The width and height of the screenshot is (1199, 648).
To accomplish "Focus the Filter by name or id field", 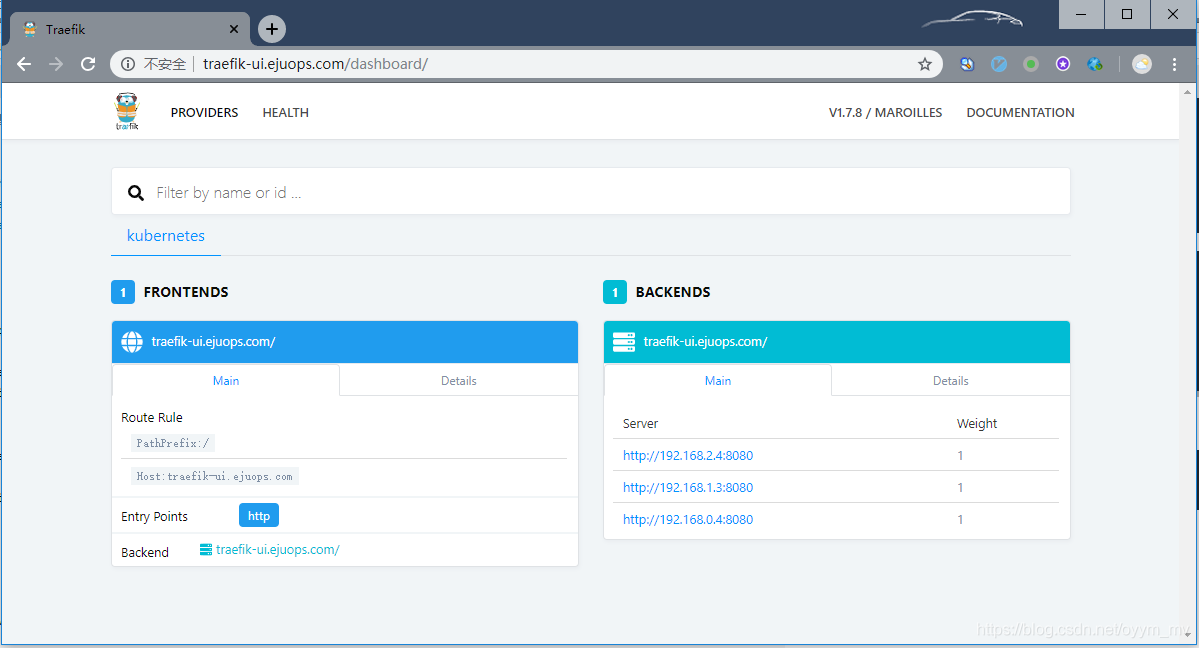I will [x=590, y=192].
